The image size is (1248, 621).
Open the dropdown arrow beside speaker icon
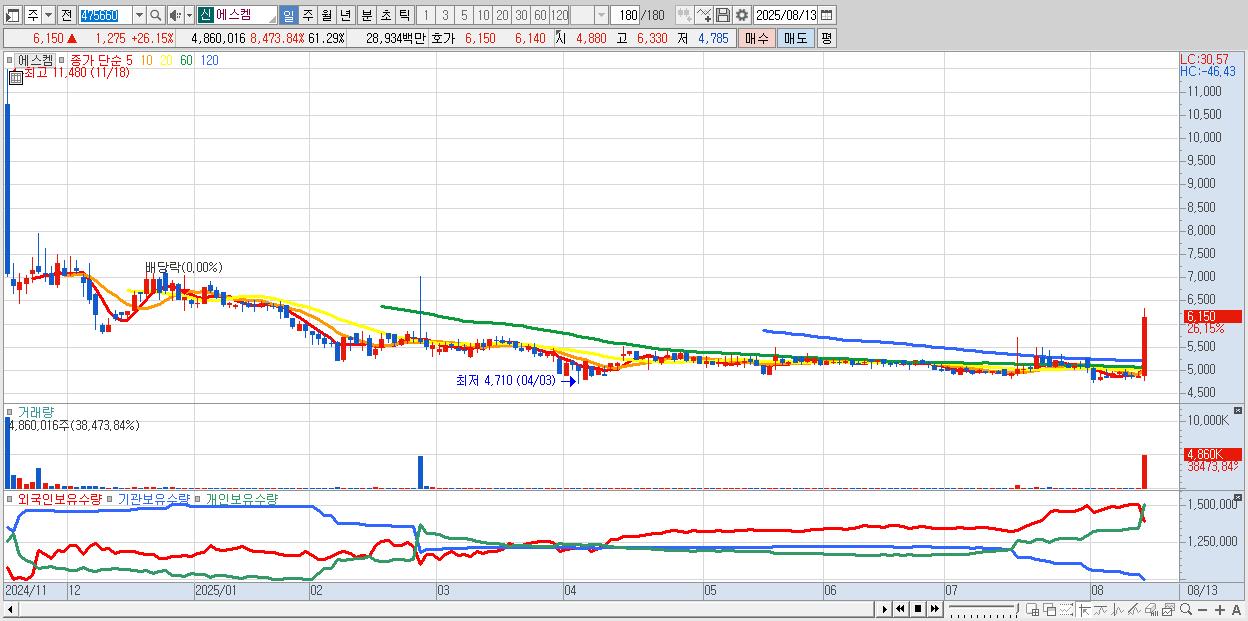[x=189, y=15]
